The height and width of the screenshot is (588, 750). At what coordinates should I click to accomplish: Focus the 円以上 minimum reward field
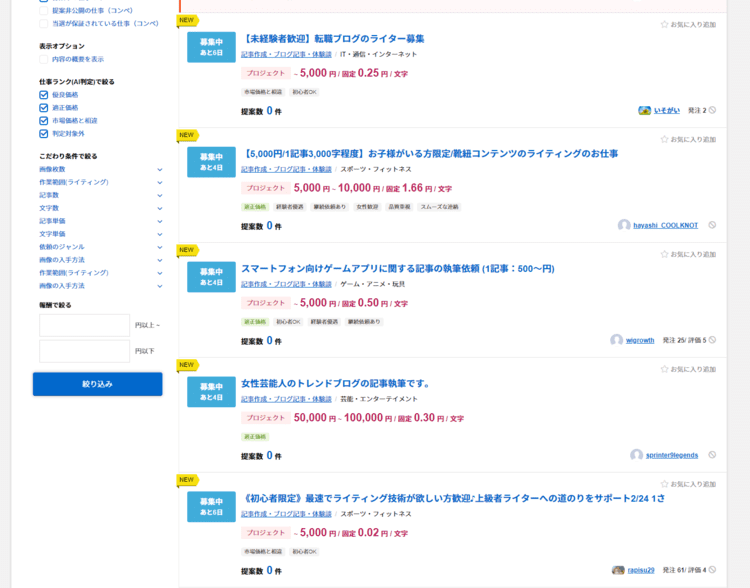84,325
